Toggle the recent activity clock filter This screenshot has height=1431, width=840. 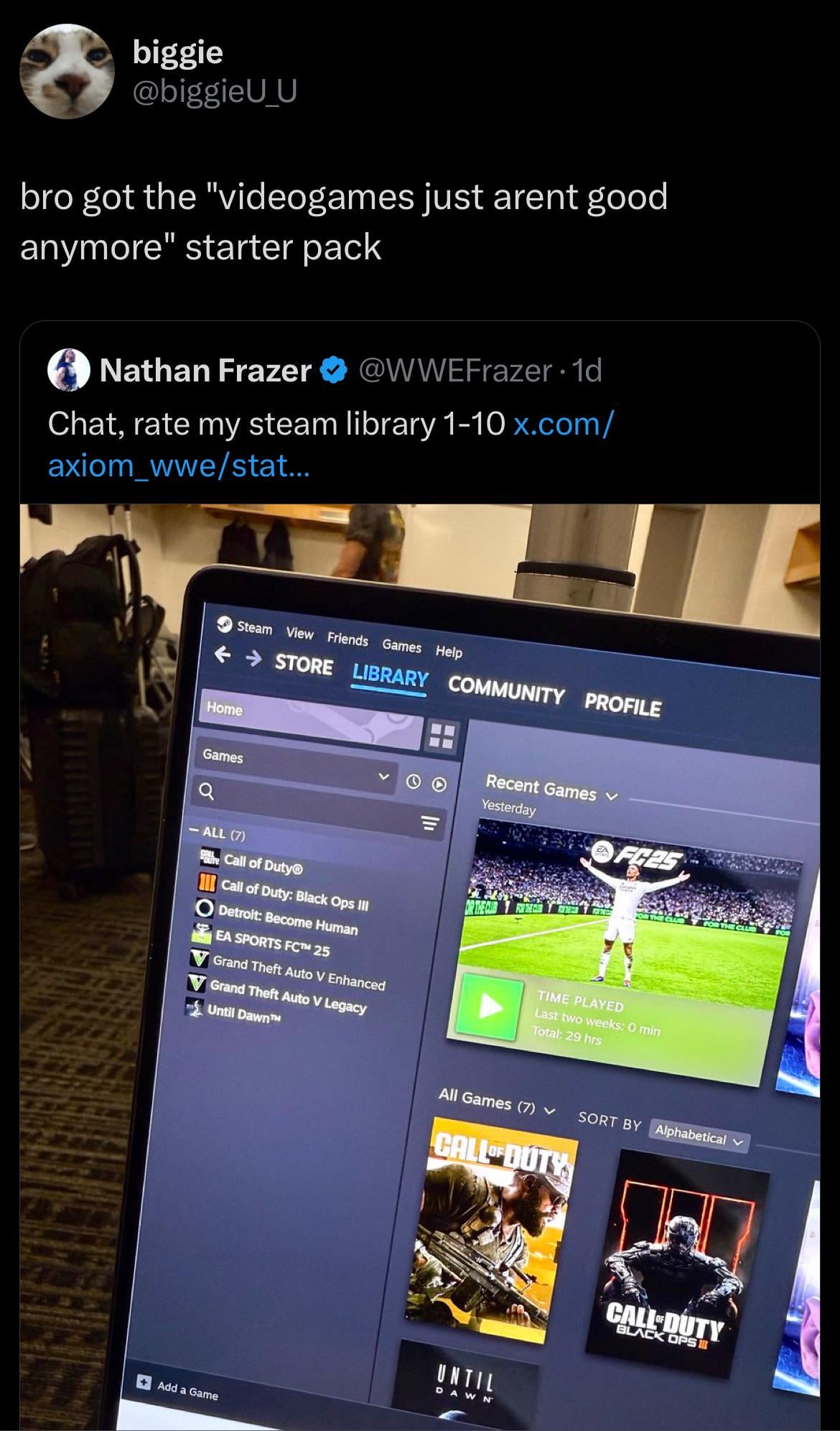(x=414, y=782)
